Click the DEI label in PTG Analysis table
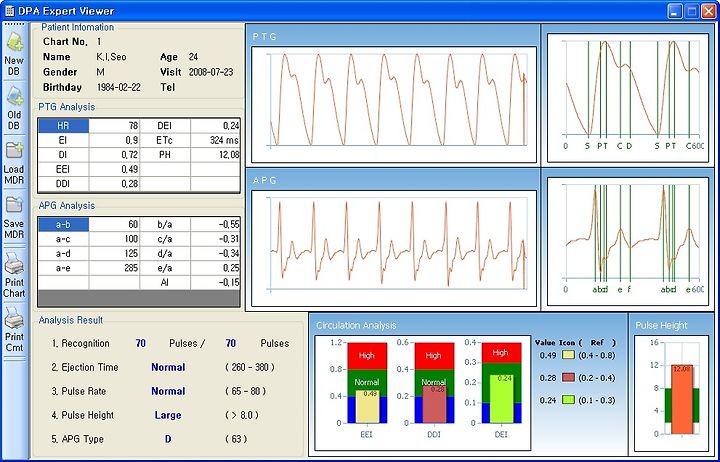The height and width of the screenshot is (462, 720). click(165, 125)
